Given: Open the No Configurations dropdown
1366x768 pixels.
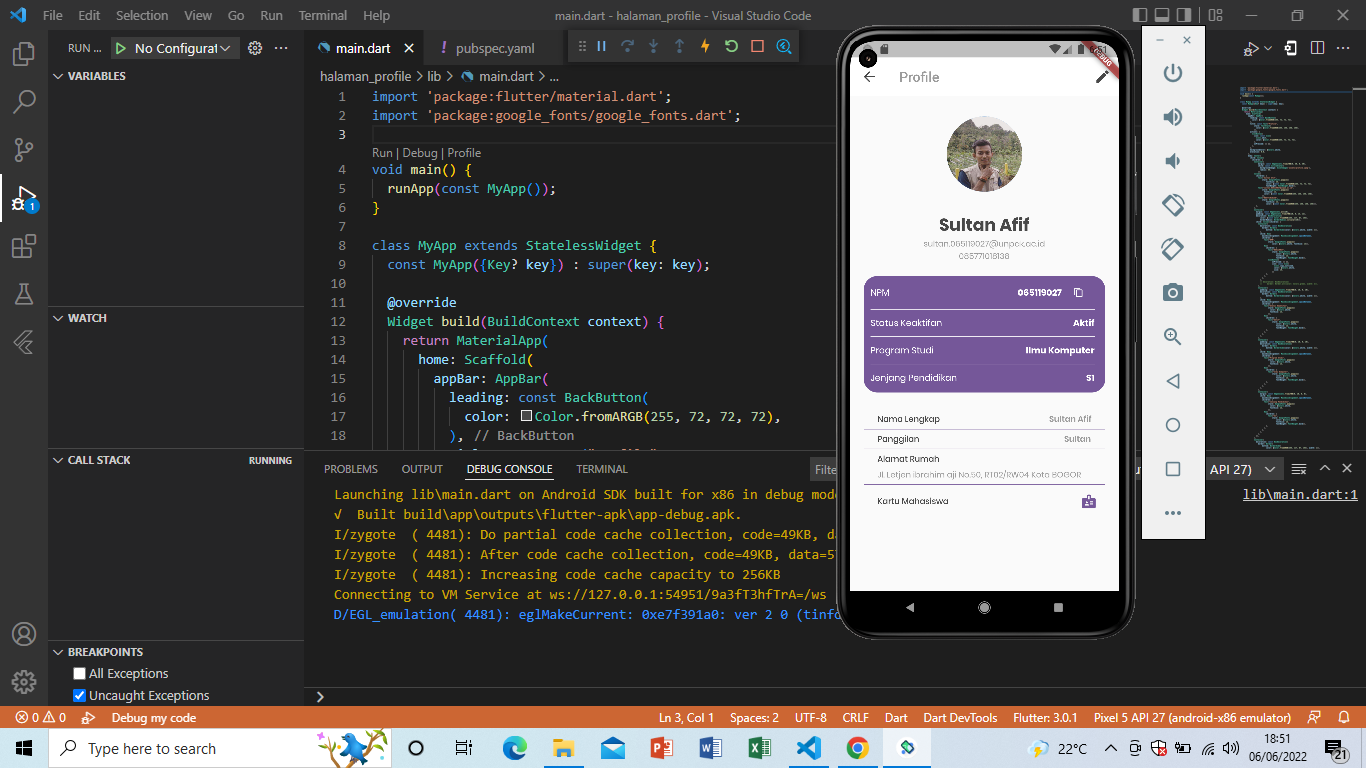Looking at the screenshot, I should click(x=176, y=47).
